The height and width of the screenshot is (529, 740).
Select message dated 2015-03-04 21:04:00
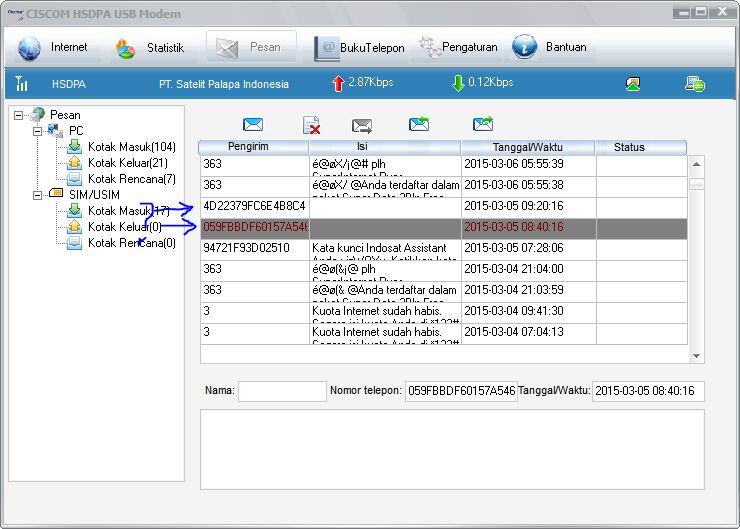click(444, 271)
